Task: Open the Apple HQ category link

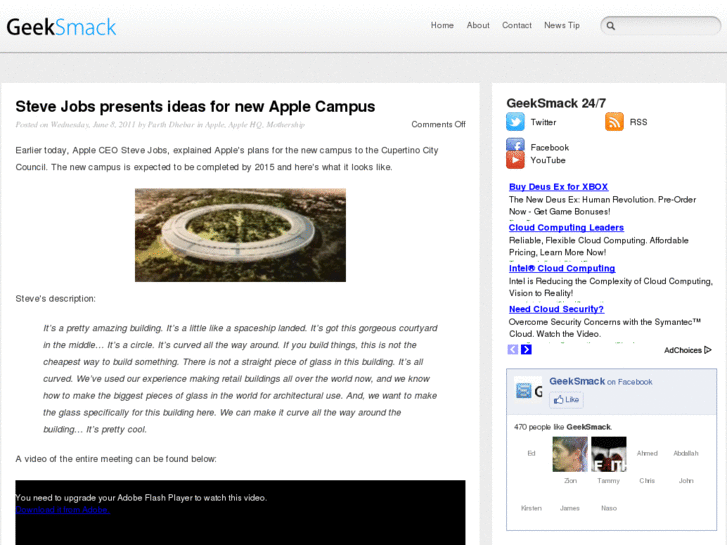Action: pyautogui.click(x=245, y=124)
